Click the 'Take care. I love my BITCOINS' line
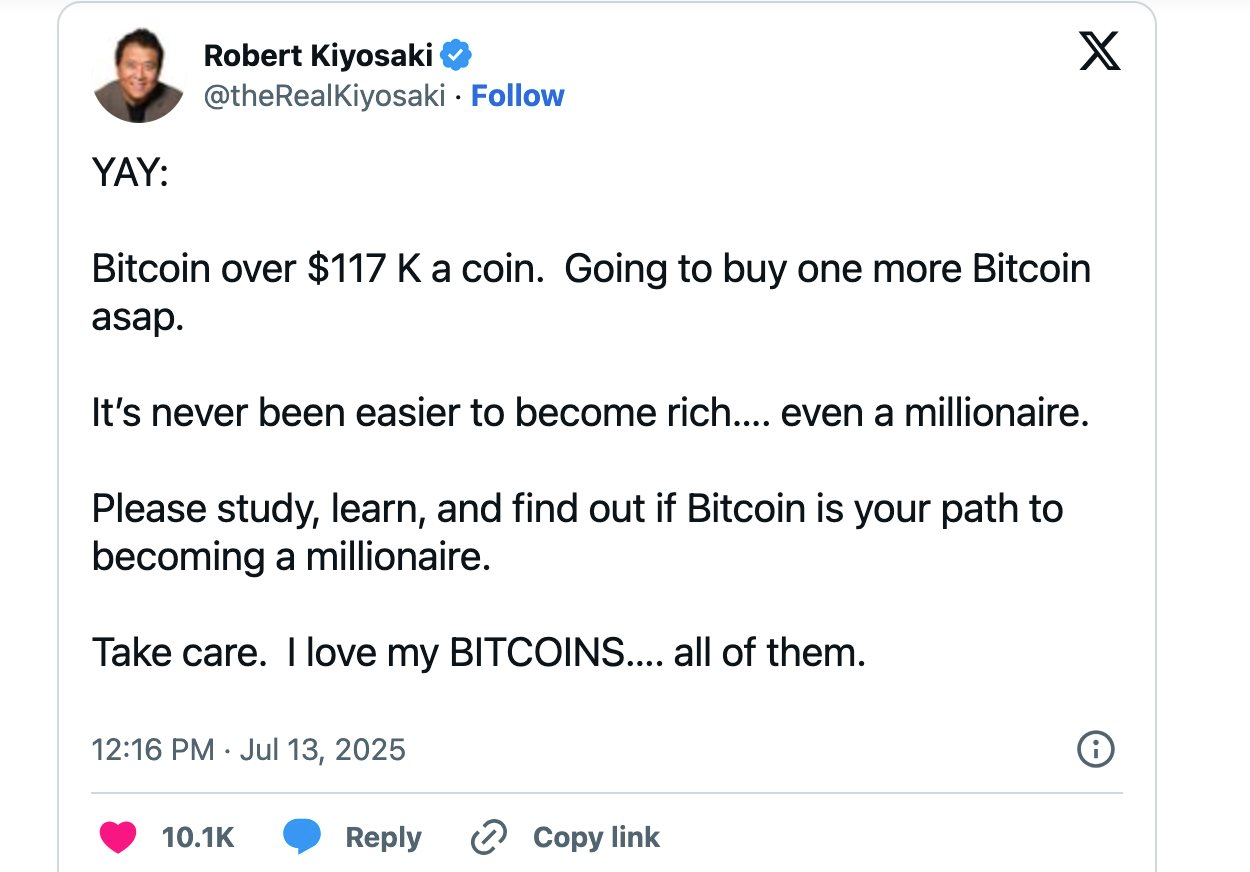Image resolution: width=1250 pixels, height=872 pixels. (478, 653)
